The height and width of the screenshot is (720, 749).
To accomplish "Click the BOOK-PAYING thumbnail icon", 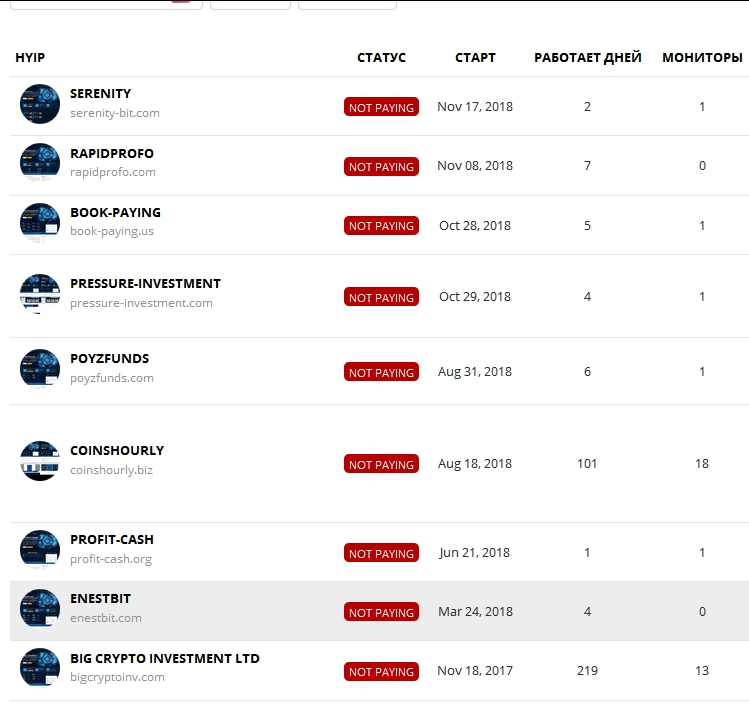I will [40, 223].
